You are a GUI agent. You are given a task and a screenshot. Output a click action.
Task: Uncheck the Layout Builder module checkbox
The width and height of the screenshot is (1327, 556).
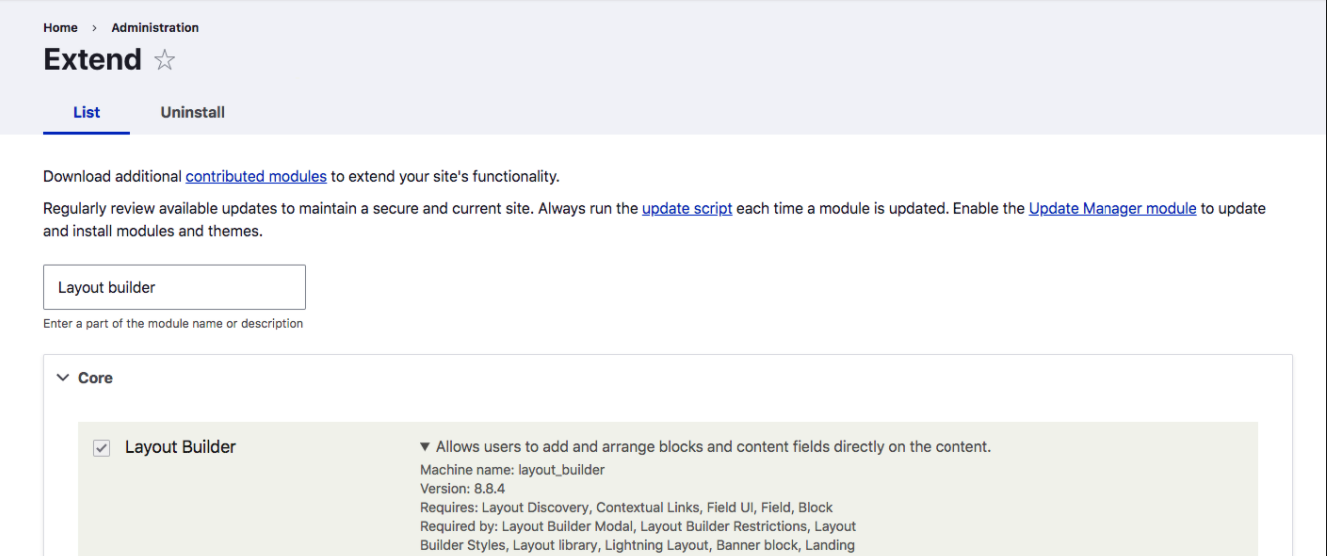click(101, 448)
